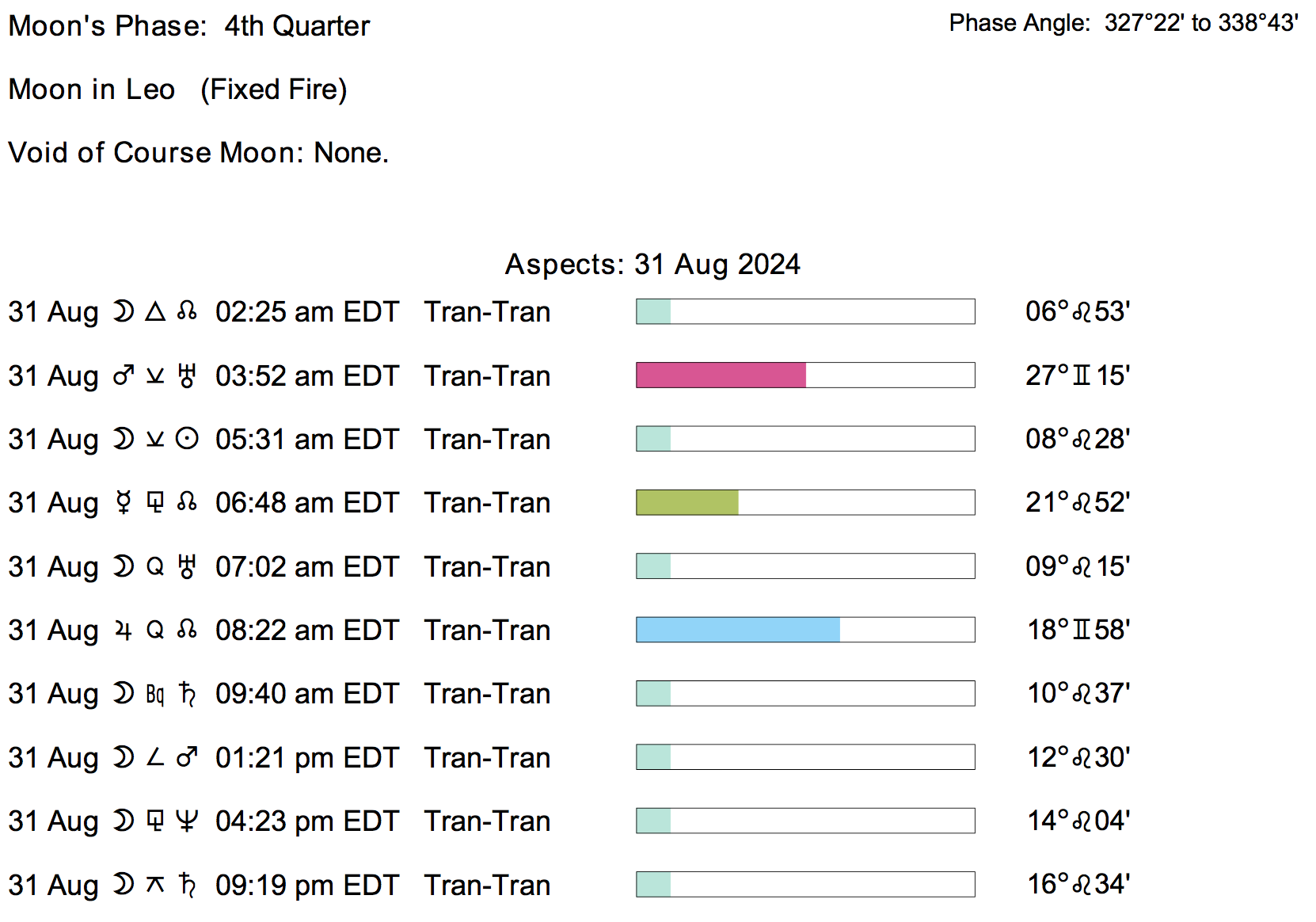Select the Mercury glyph in the 06:48 am row
Viewport: 1316px width, 922px height.
point(124,502)
